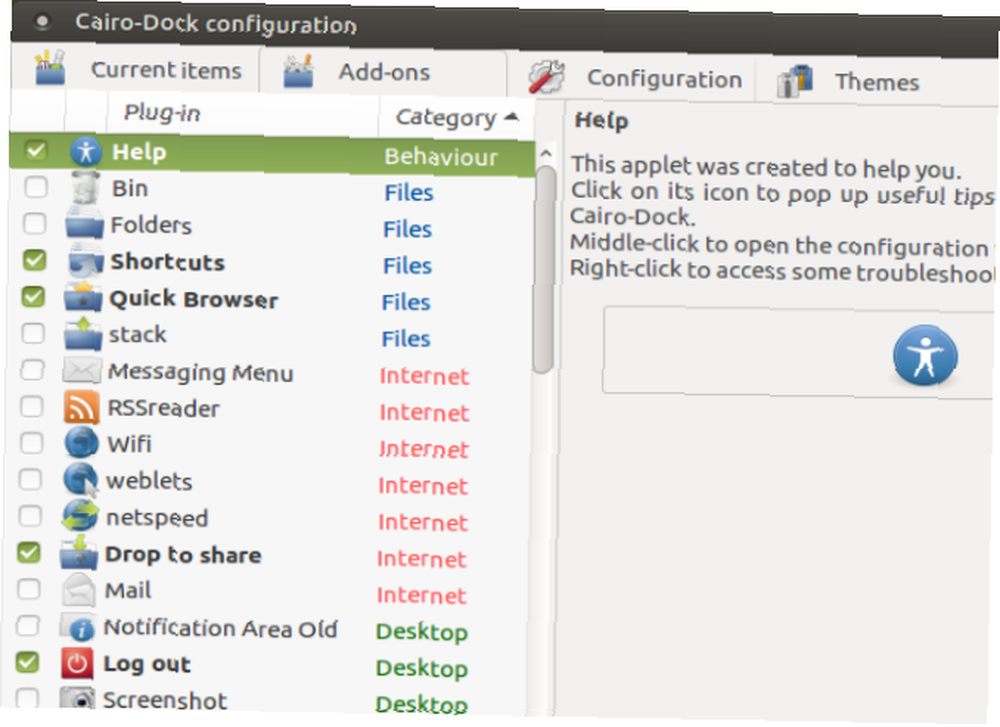The height and width of the screenshot is (727, 1000).
Task: Select the Log out plug-in name
Action: pyautogui.click(x=147, y=665)
